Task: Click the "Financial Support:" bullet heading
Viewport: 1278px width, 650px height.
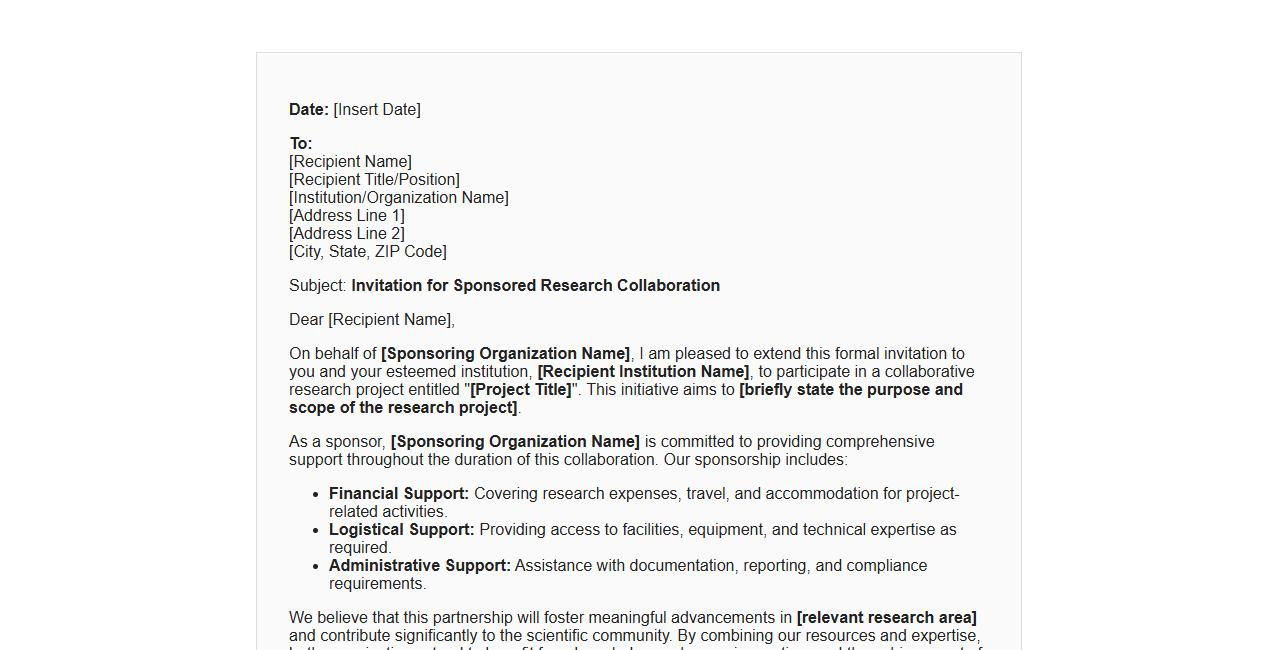Action: click(x=398, y=494)
